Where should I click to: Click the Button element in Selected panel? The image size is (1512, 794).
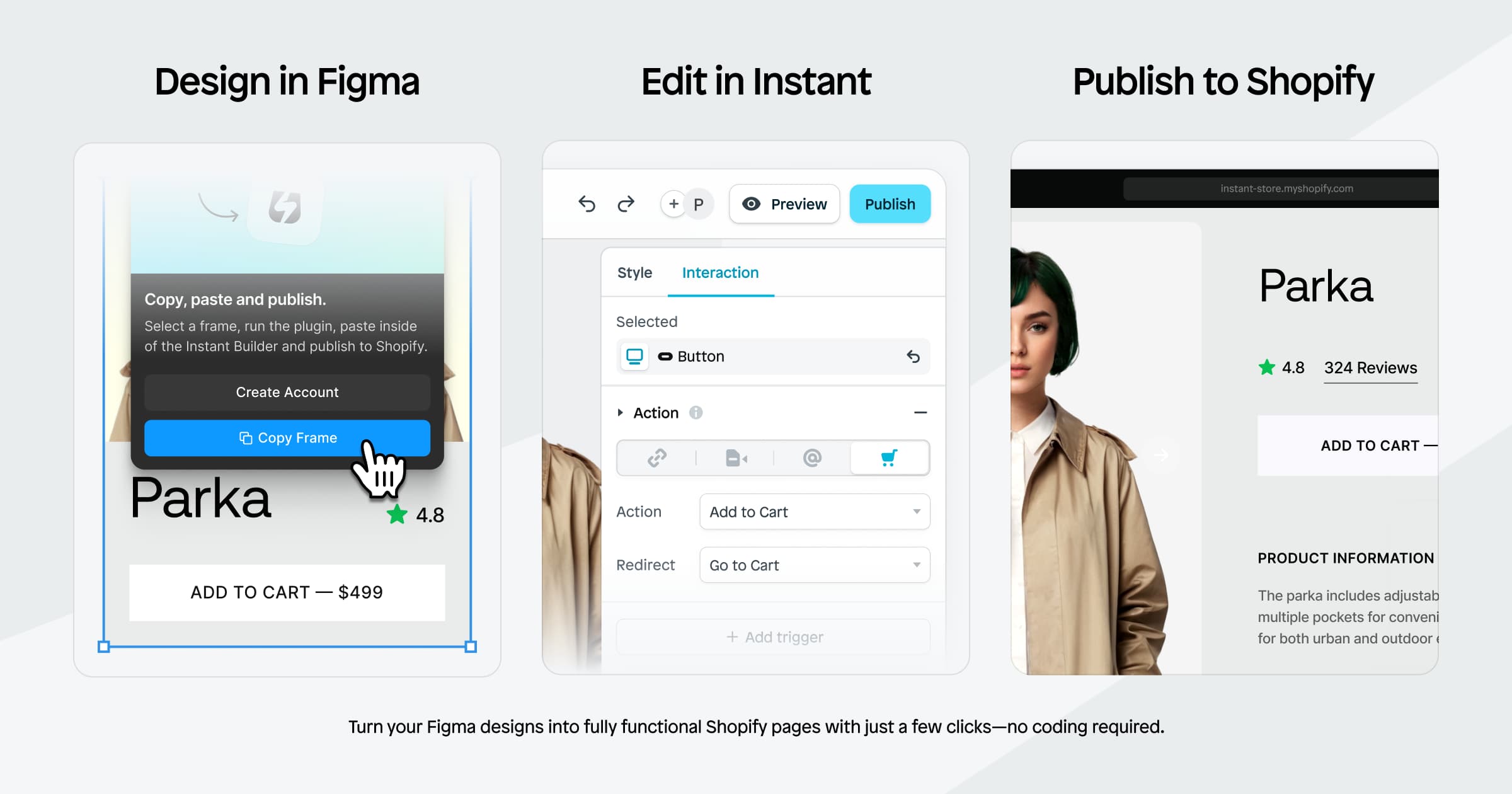[x=700, y=356]
